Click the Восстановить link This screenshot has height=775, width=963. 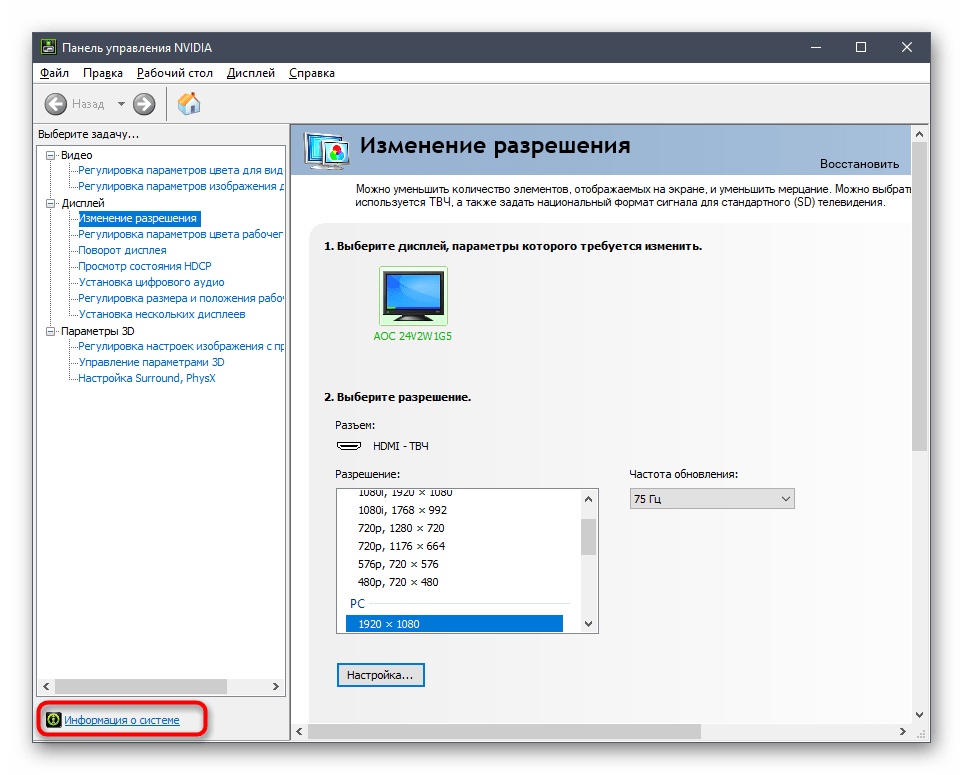(858, 164)
